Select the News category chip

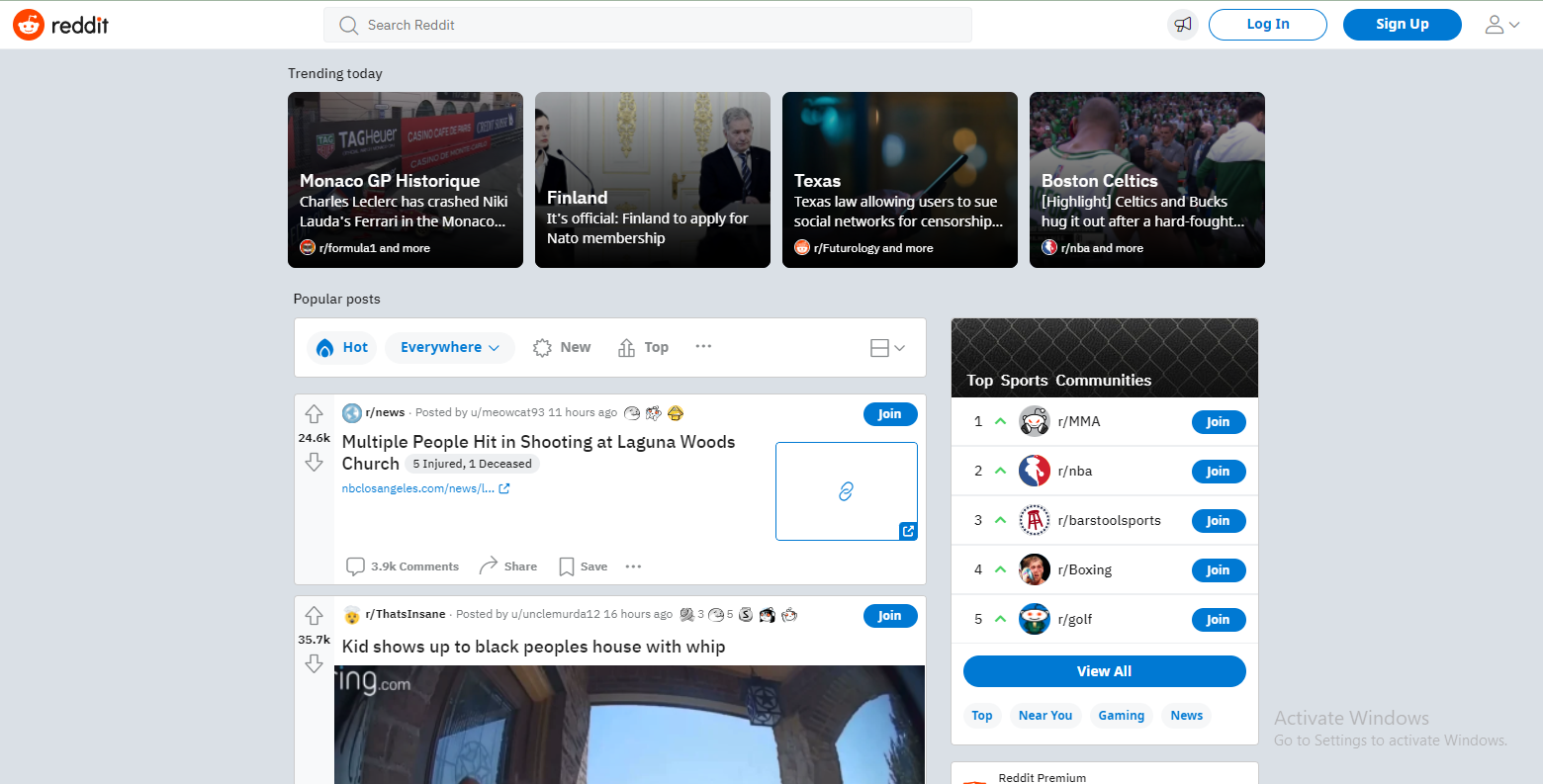(1187, 716)
